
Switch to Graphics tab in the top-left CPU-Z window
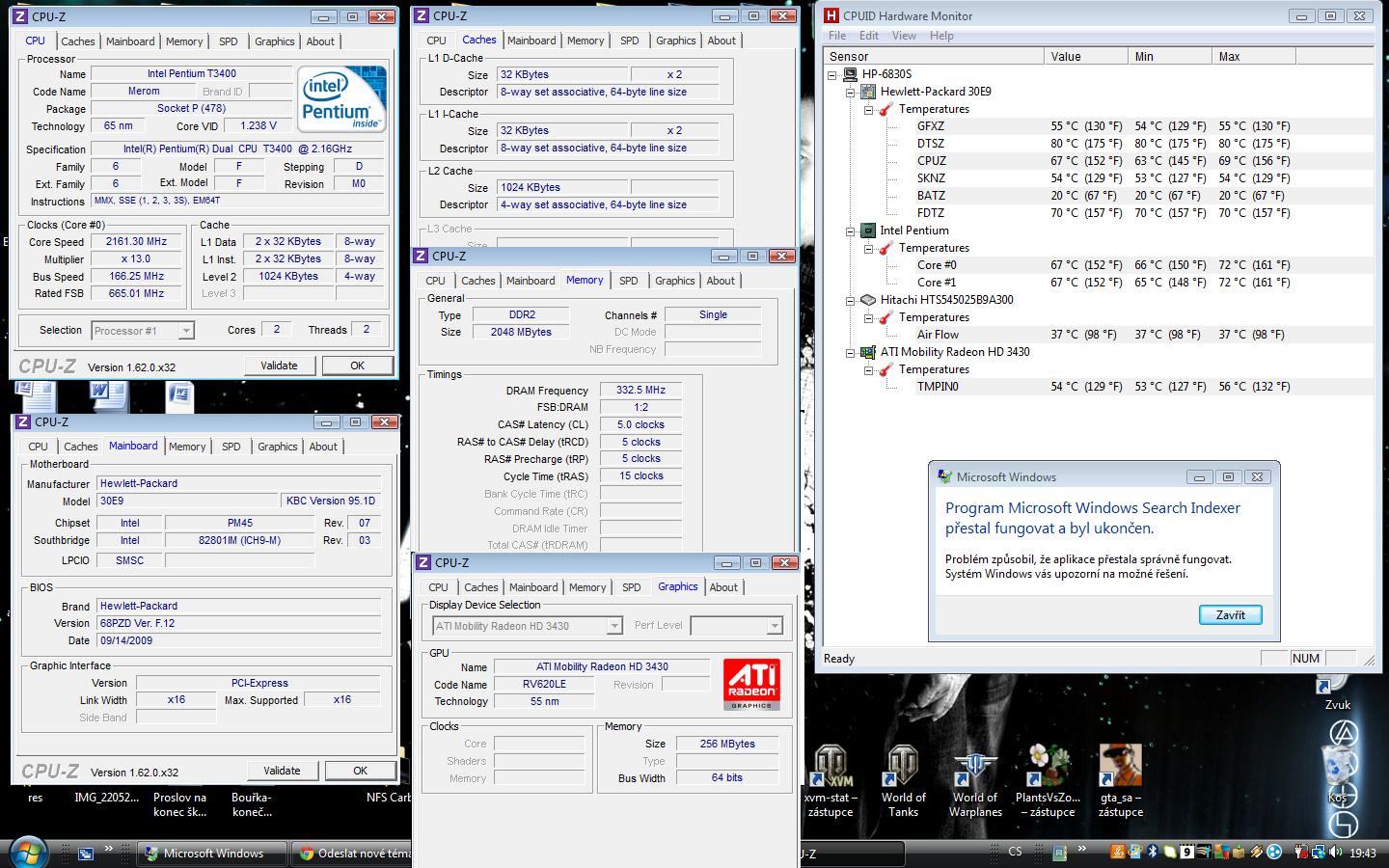point(275,41)
